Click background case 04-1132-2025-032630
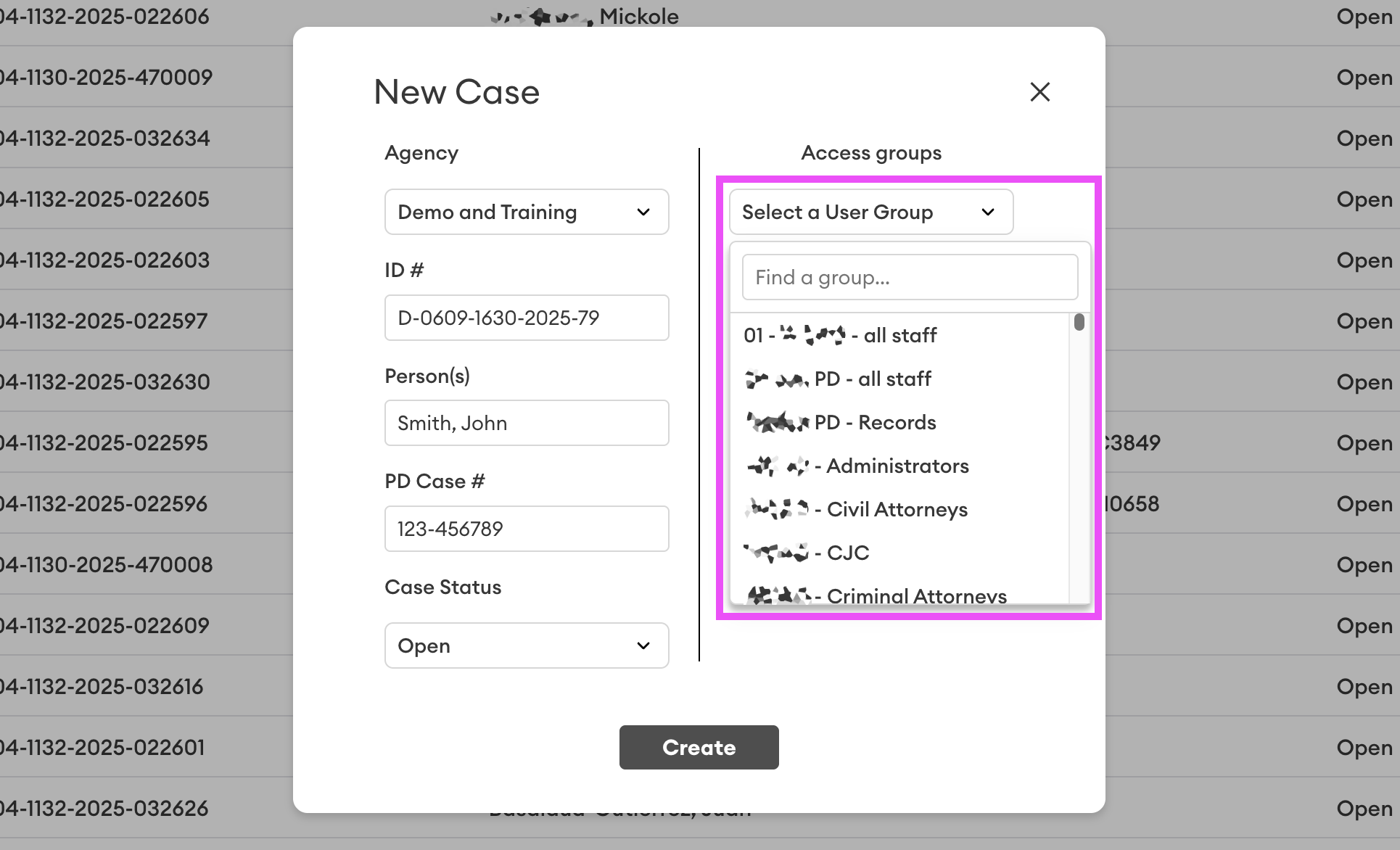 coord(104,381)
